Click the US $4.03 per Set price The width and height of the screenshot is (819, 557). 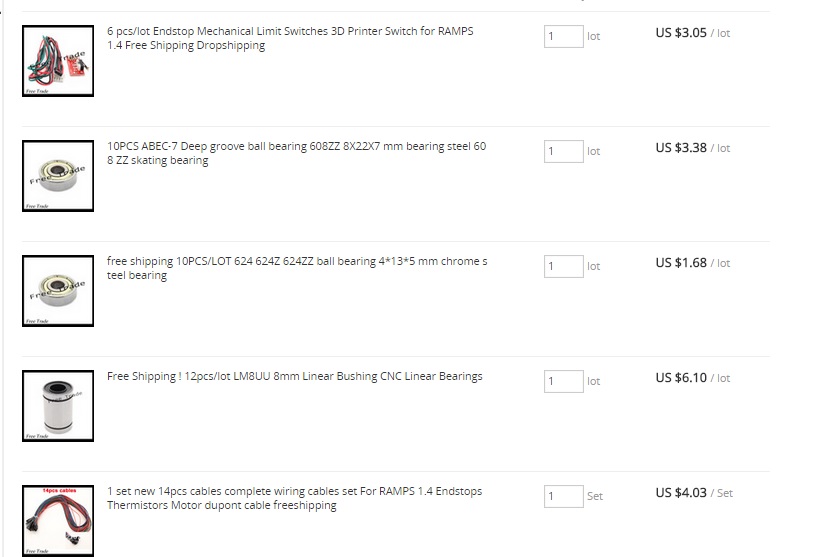coord(694,493)
